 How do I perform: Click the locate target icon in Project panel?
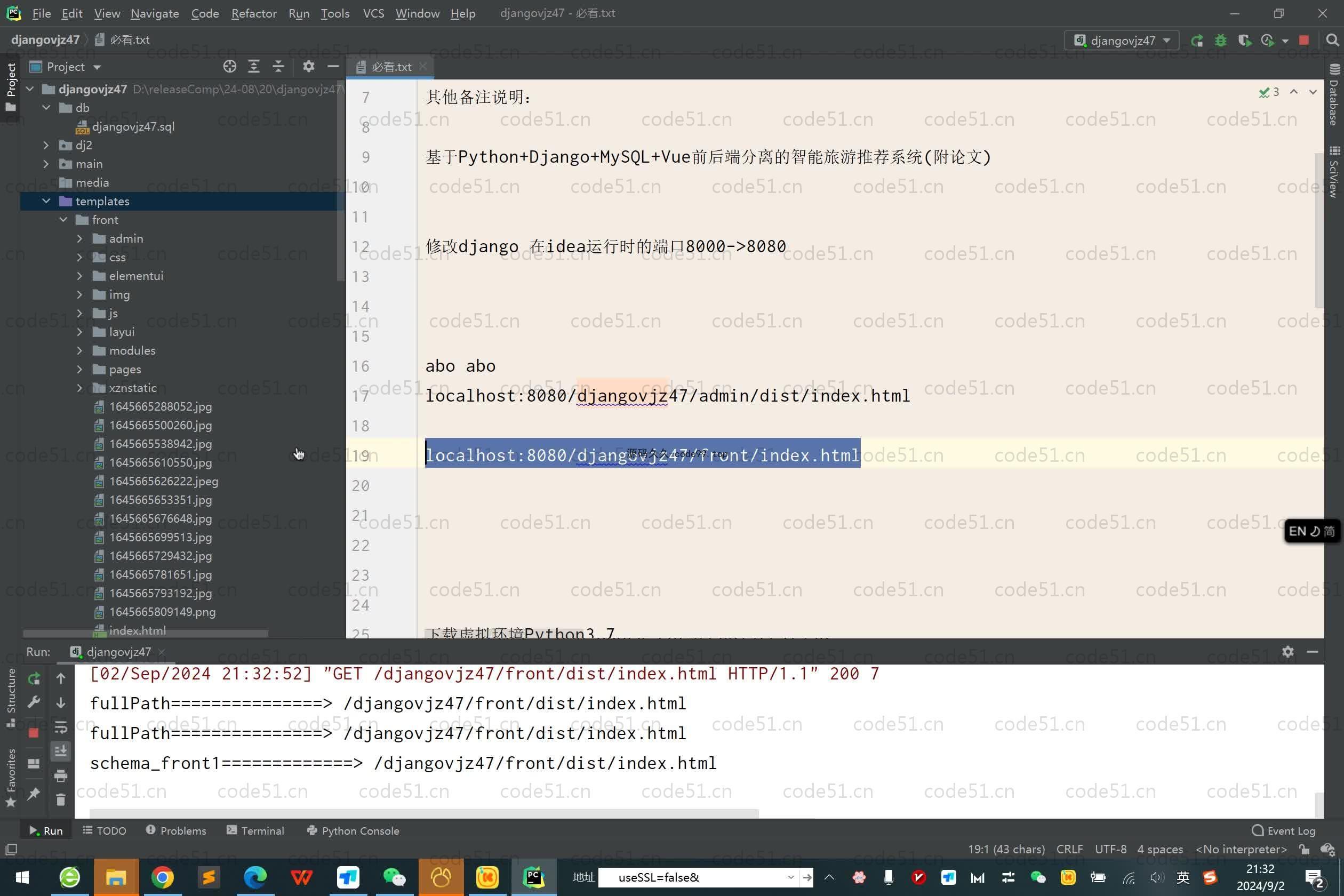point(230,67)
